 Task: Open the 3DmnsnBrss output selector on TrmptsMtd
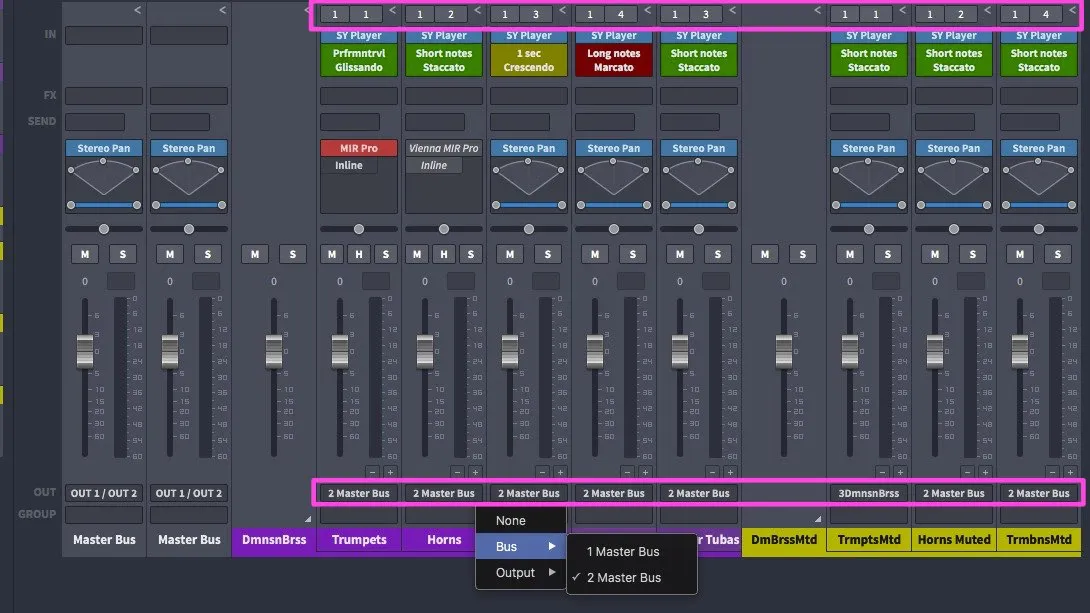[x=869, y=493]
